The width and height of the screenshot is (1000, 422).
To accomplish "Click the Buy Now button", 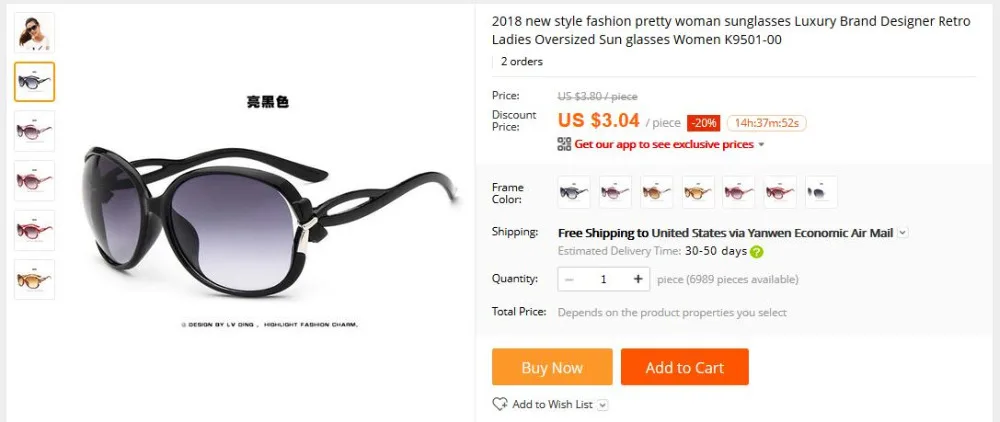I will pos(552,367).
